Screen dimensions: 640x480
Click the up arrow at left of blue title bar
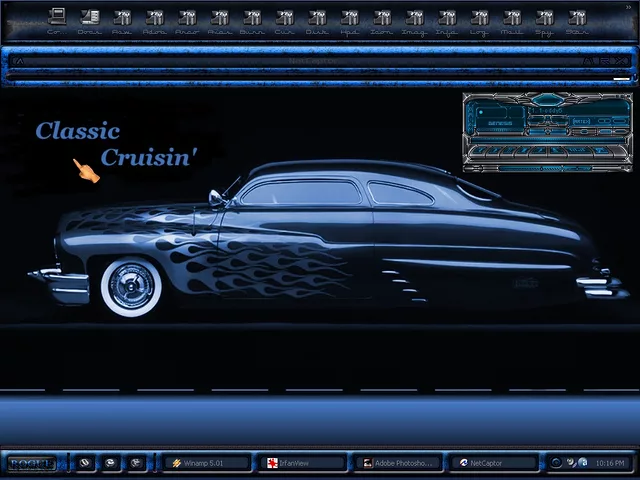[19, 61]
